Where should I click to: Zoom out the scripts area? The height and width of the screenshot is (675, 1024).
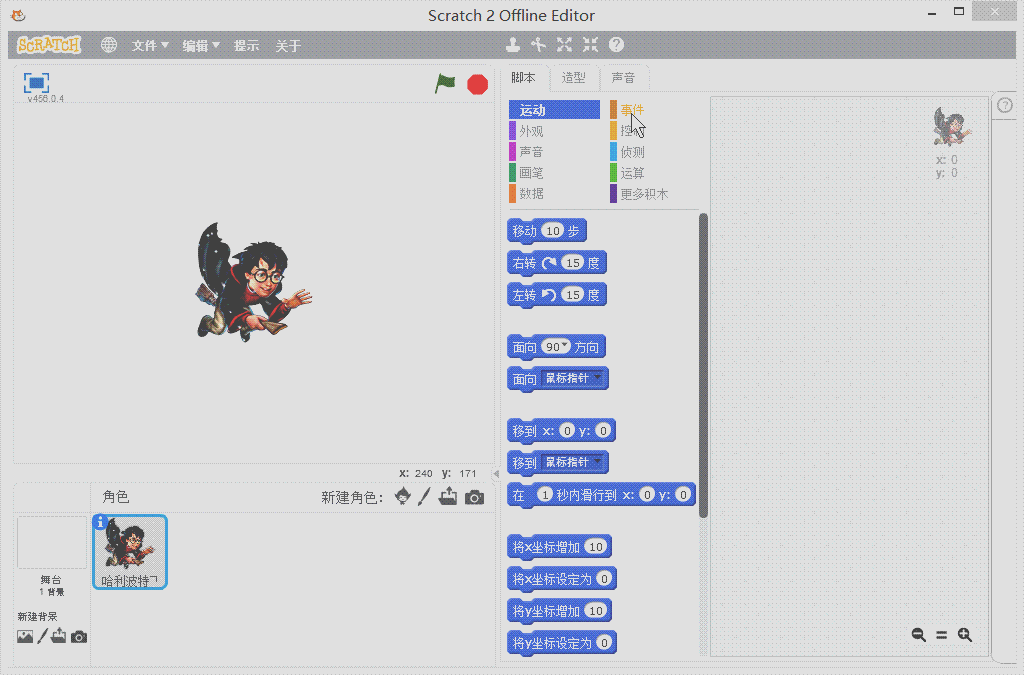918,635
